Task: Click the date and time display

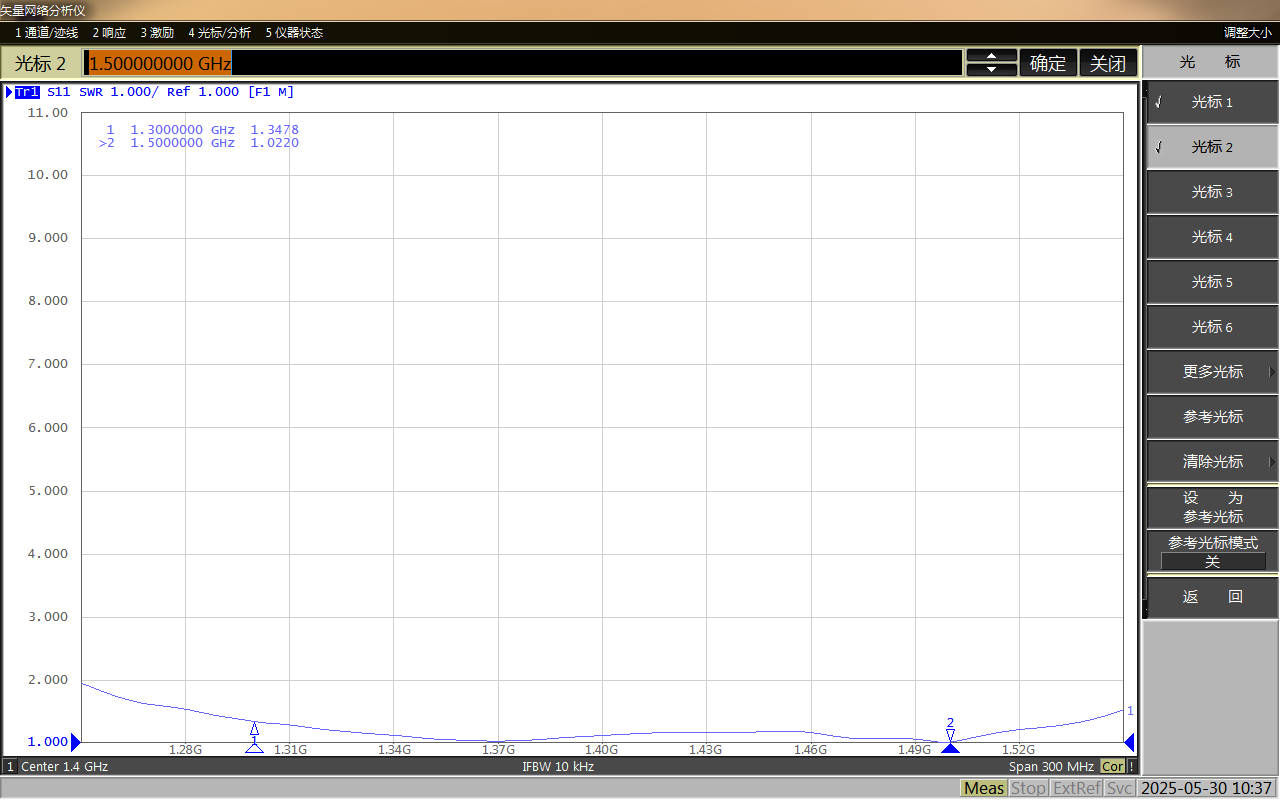Action: pyautogui.click(x=1207, y=788)
